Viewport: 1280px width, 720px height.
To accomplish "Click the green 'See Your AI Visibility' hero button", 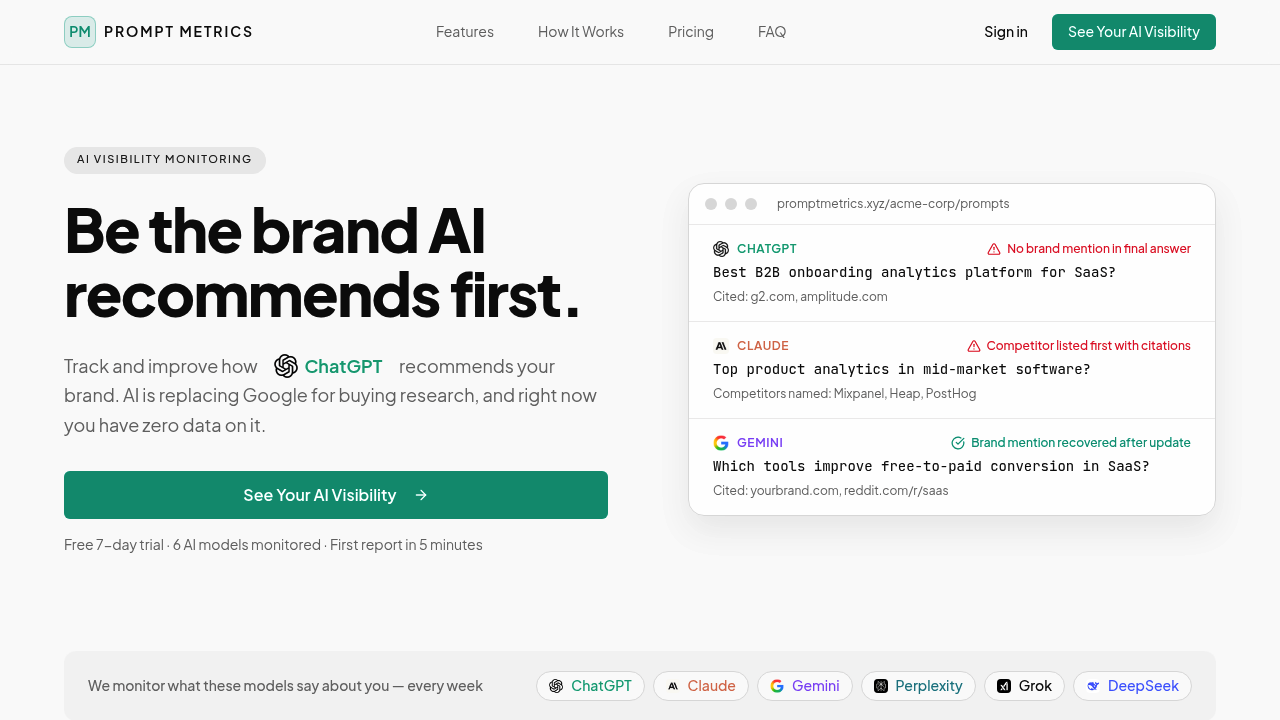I will click(x=335, y=495).
